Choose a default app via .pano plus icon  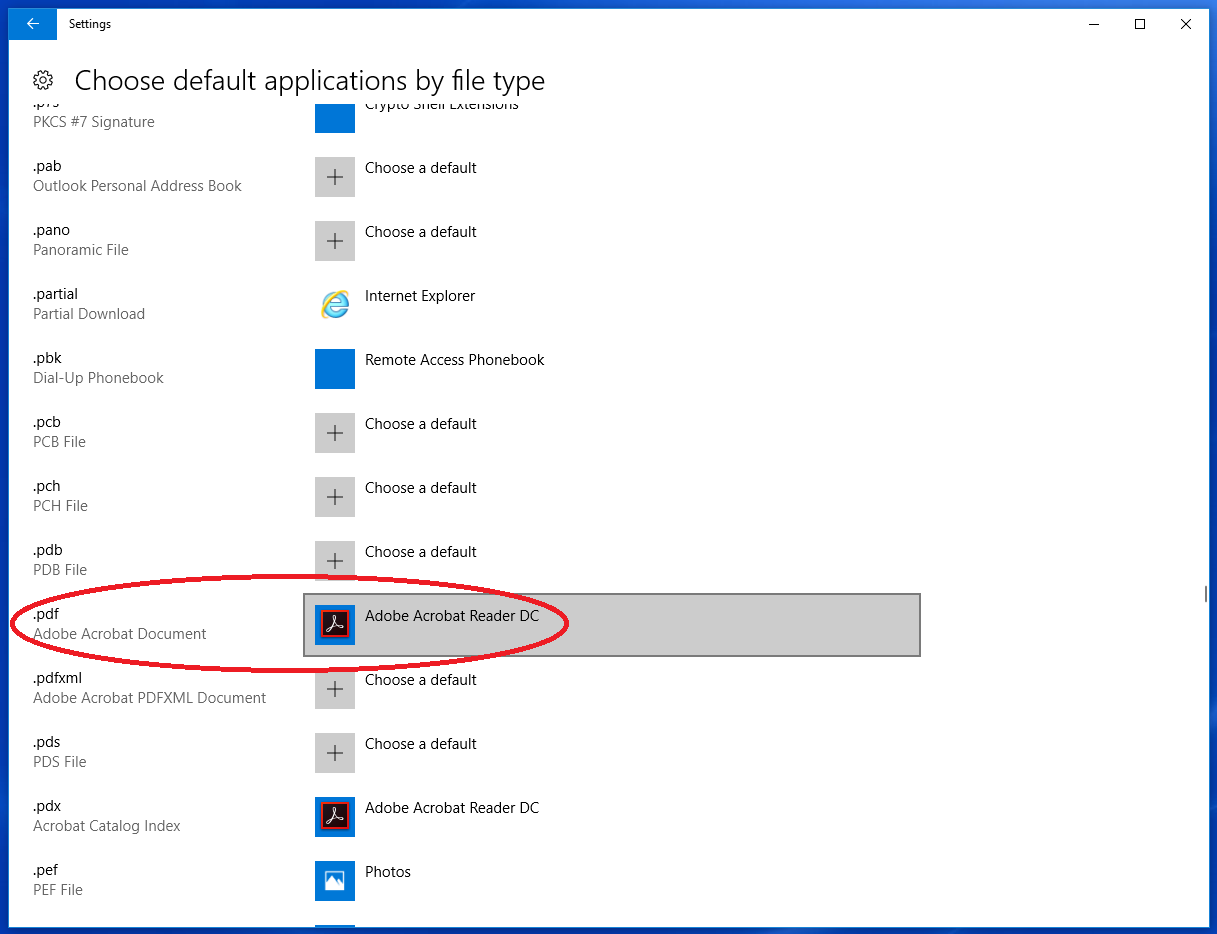tap(335, 241)
